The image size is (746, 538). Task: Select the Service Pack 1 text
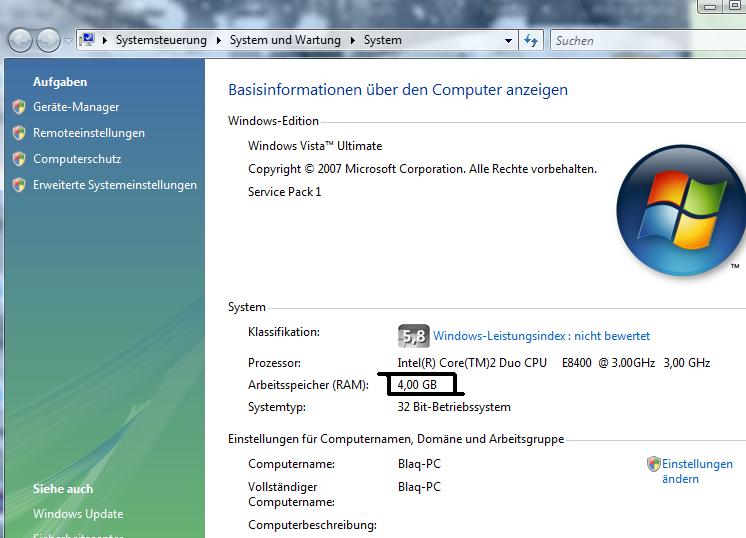285,192
